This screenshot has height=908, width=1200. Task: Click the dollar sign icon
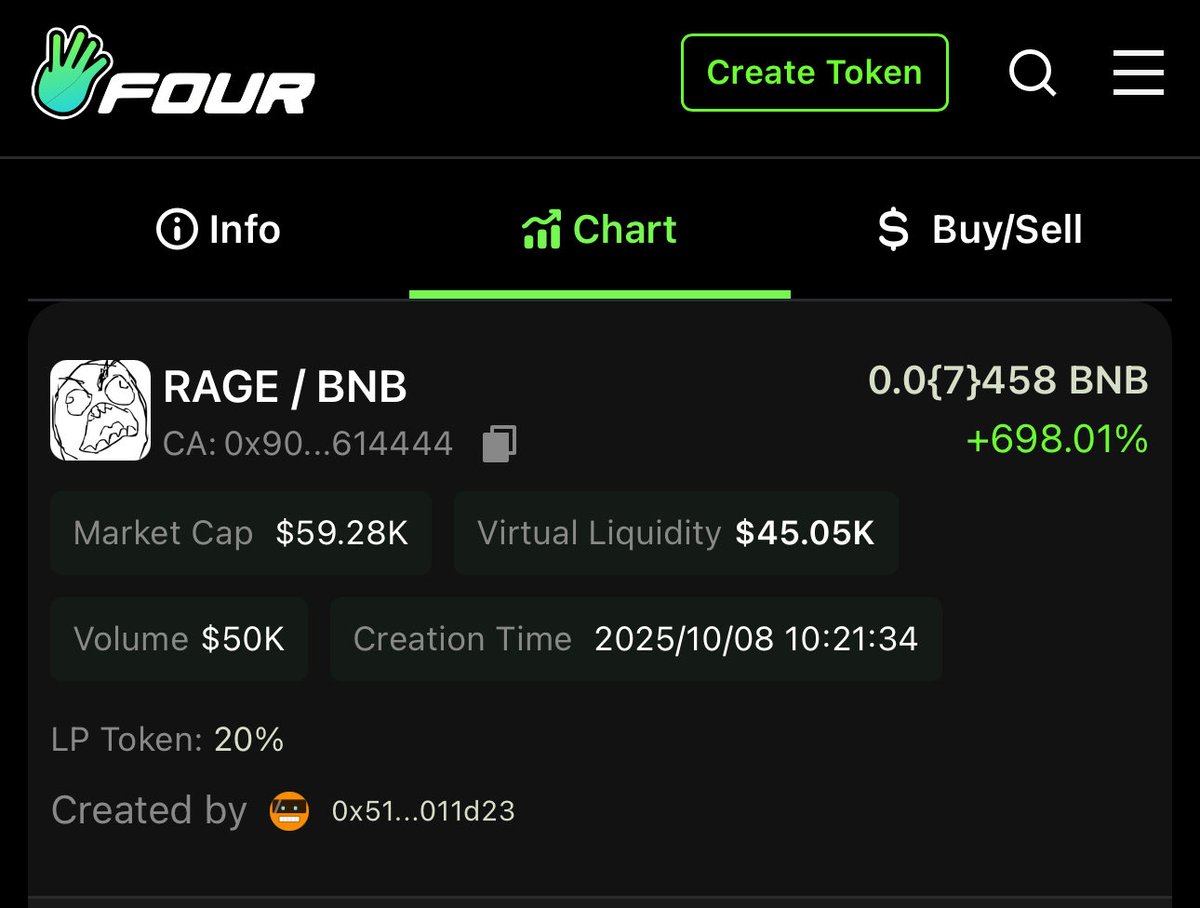[x=892, y=231]
